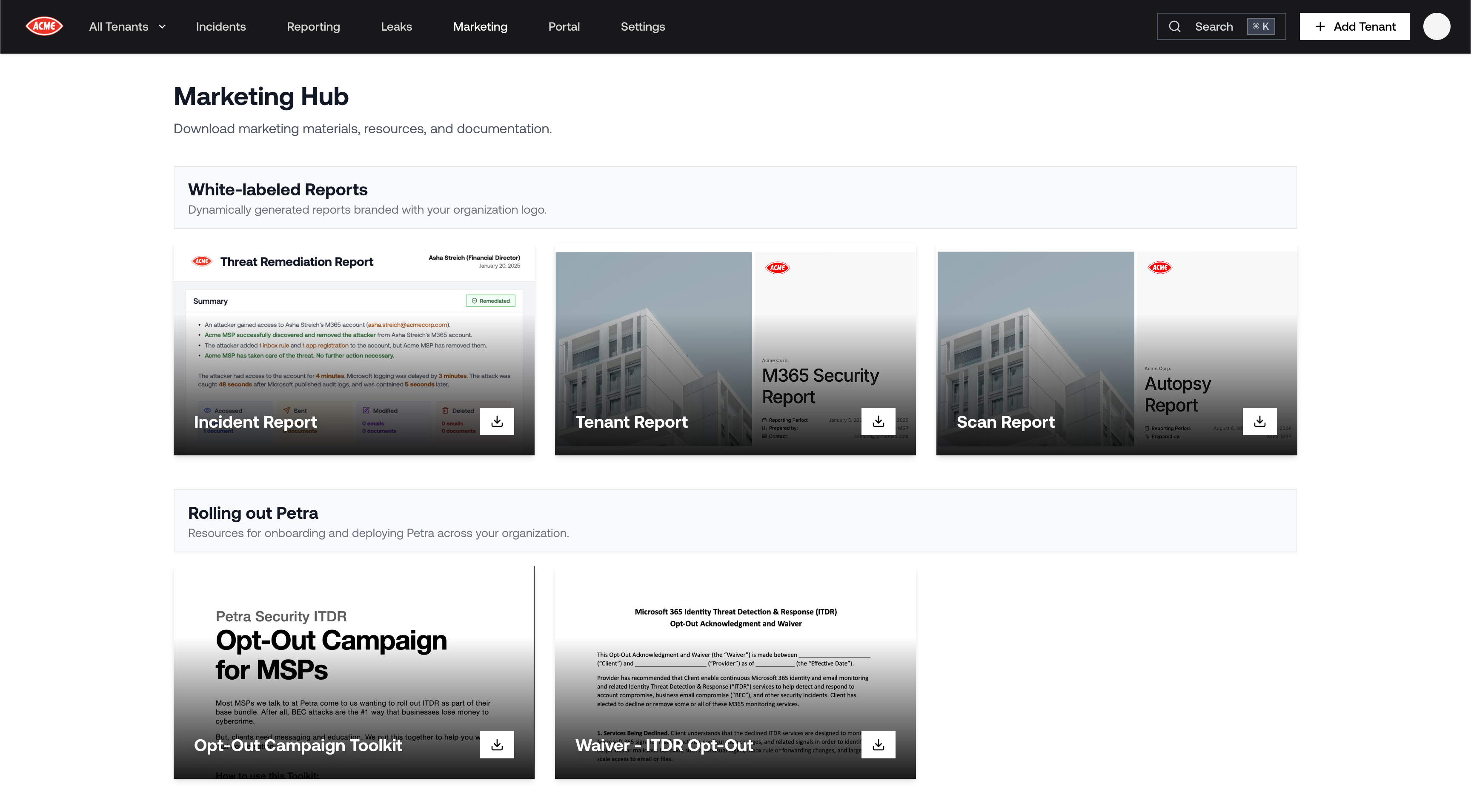
Task: Expand the All Tenants dropdown
Action: pyautogui.click(x=119, y=26)
